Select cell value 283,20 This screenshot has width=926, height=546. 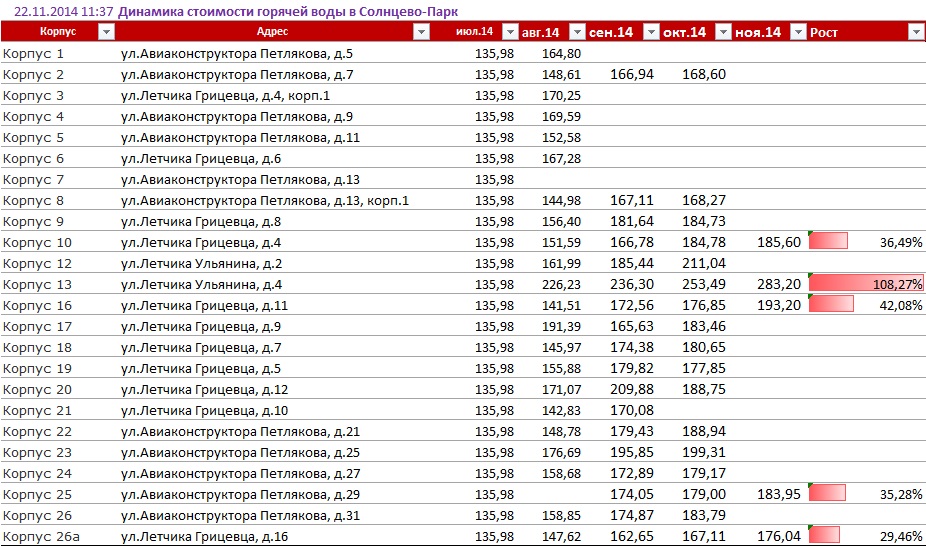coord(779,285)
